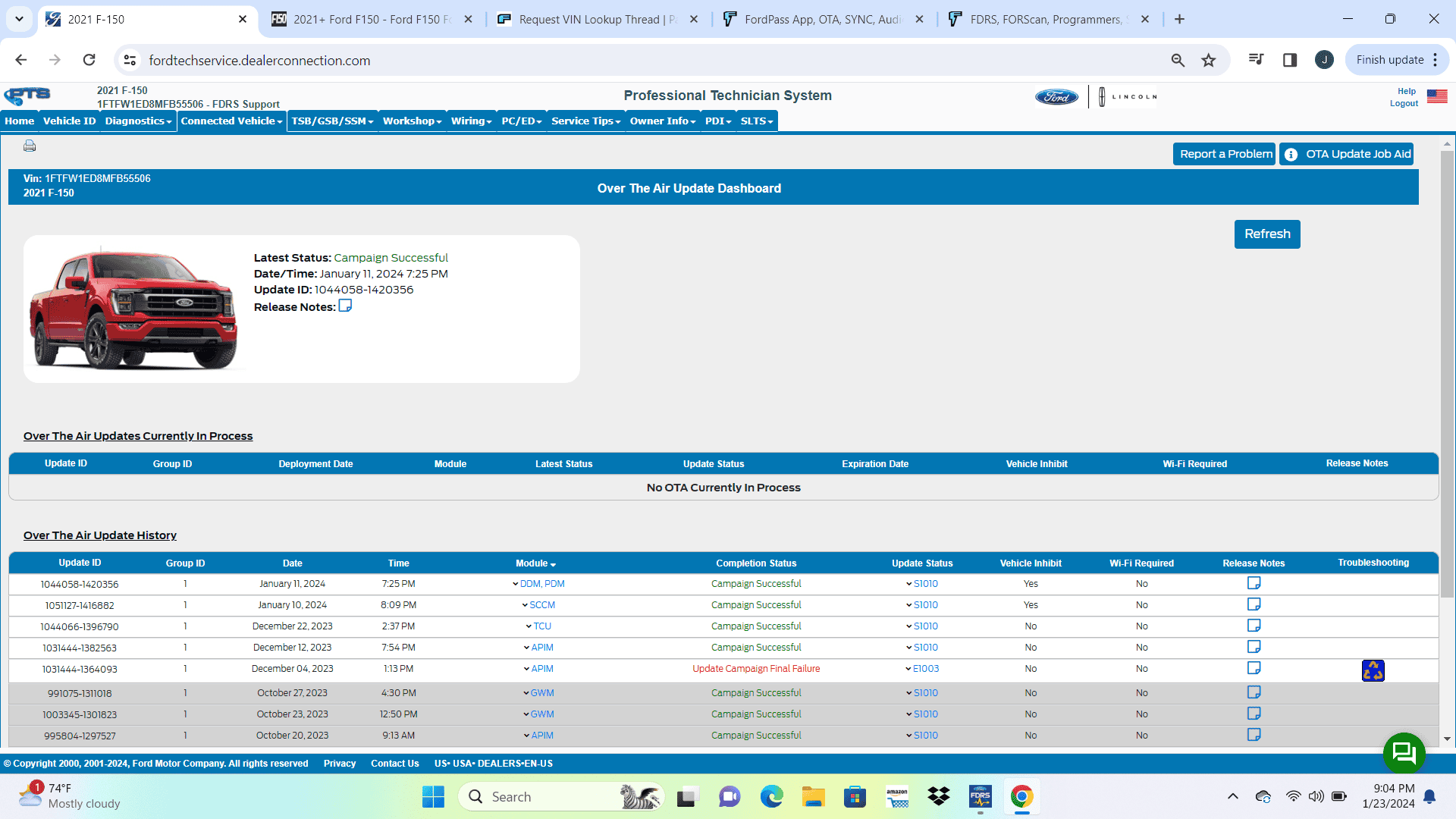1456x819 pixels.
Task: Click the red F-150 truck image
Action: click(133, 309)
